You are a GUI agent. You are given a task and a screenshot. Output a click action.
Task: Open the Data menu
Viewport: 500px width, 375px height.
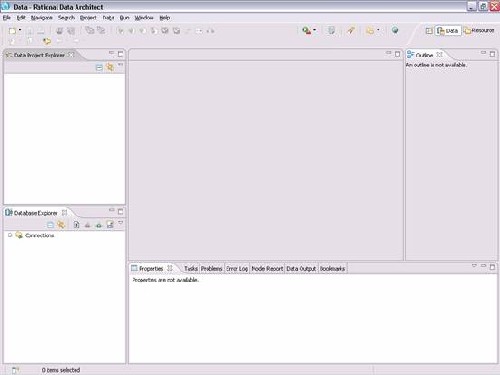[x=108, y=18]
